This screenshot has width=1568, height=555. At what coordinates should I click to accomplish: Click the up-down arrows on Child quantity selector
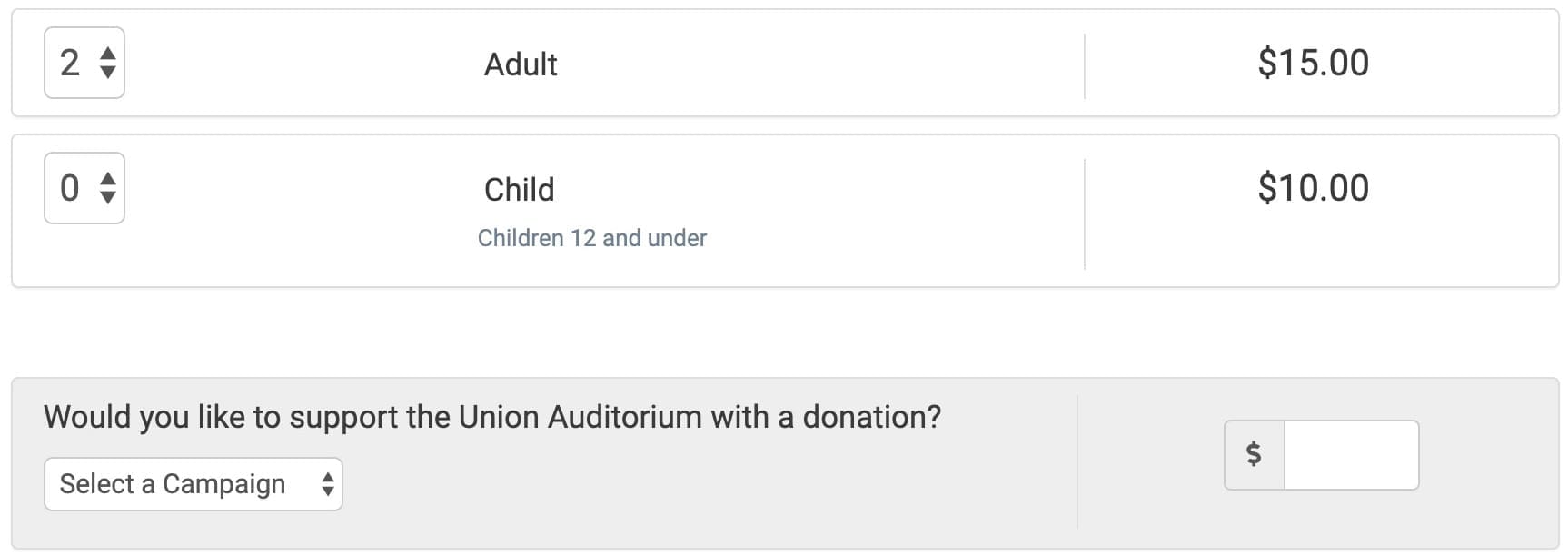pyautogui.click(x=108, y=188)
